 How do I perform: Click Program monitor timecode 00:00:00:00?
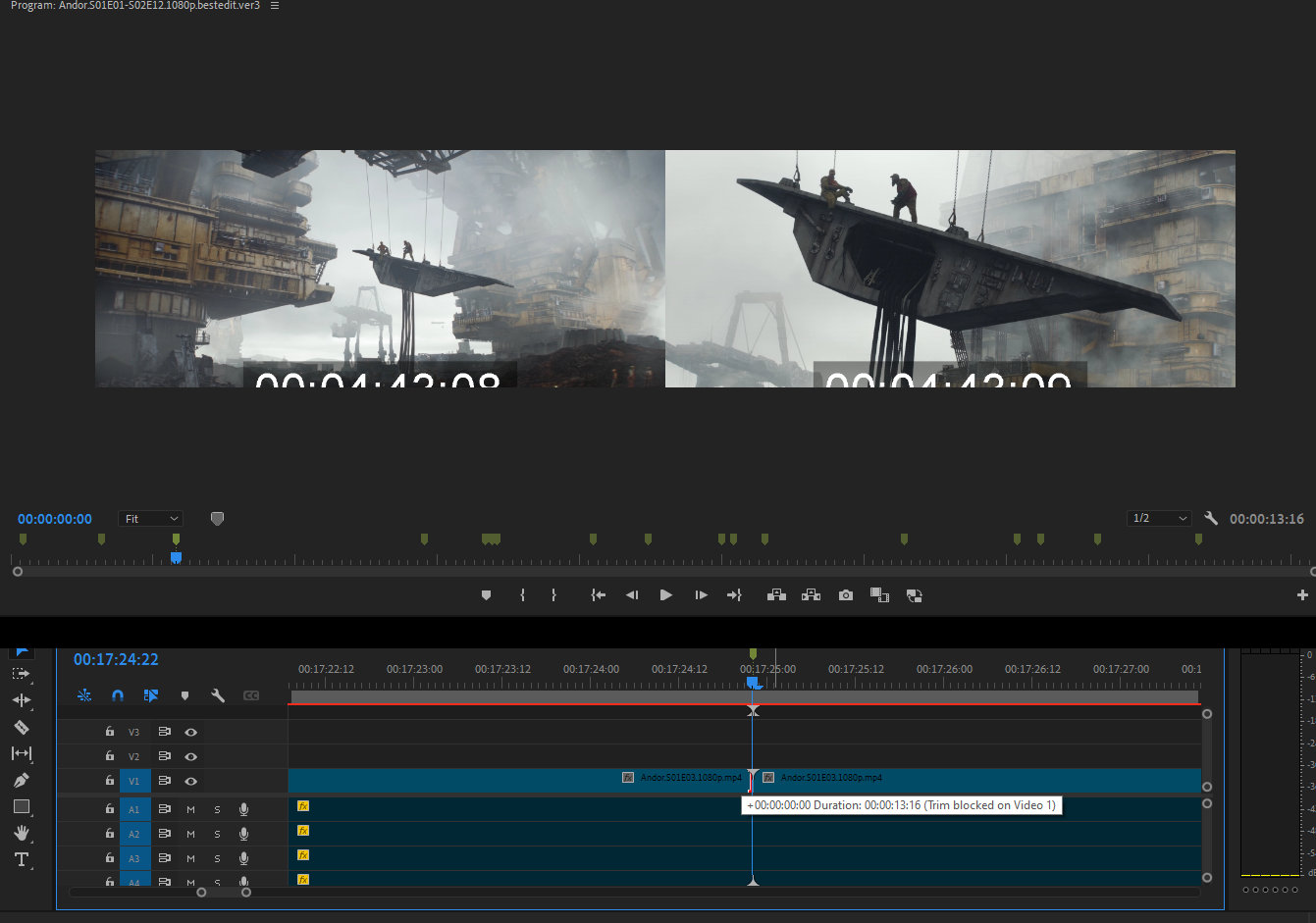tap(55, 519)
